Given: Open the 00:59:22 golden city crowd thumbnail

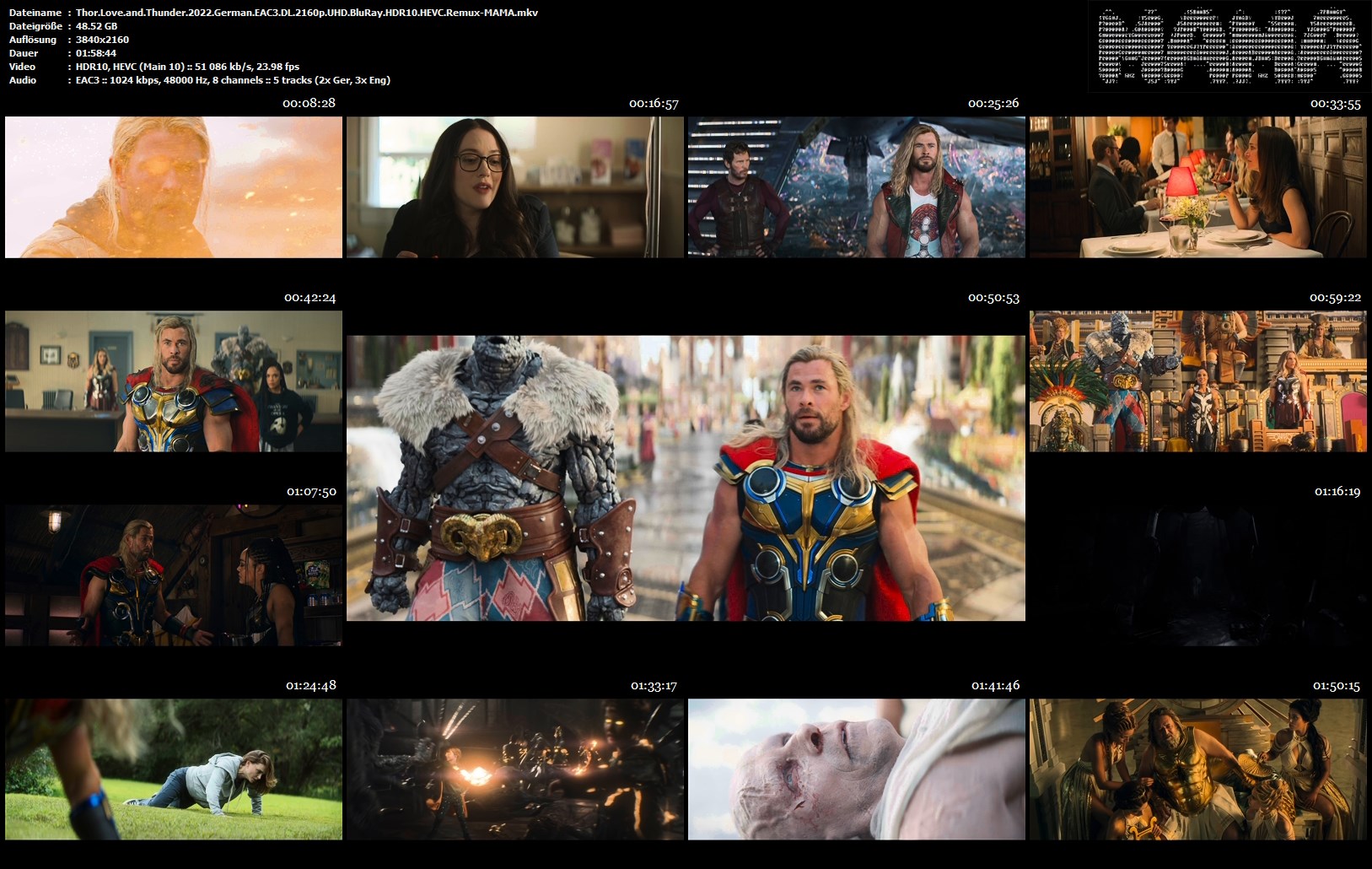Looking at the screenshot, I should (1197, 381).
